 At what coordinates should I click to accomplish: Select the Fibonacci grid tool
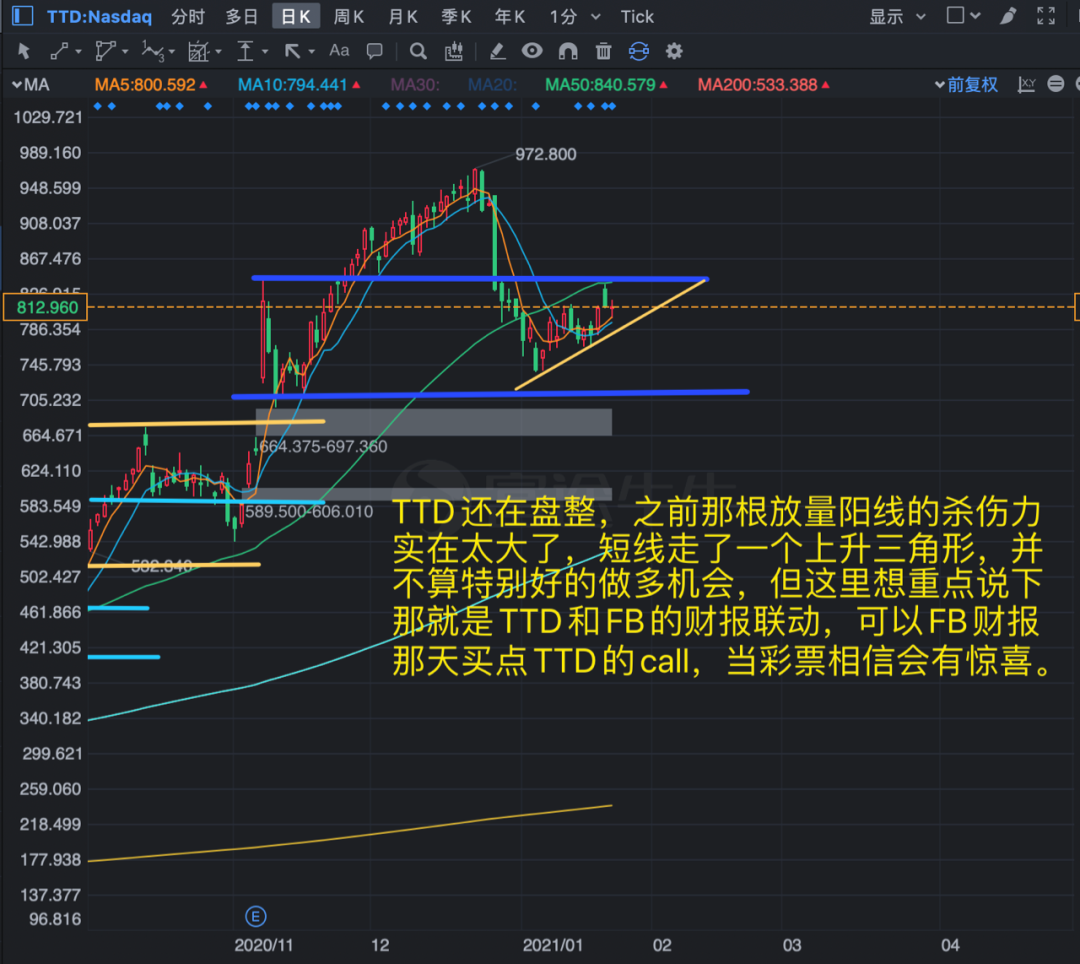tap(198, 52)
